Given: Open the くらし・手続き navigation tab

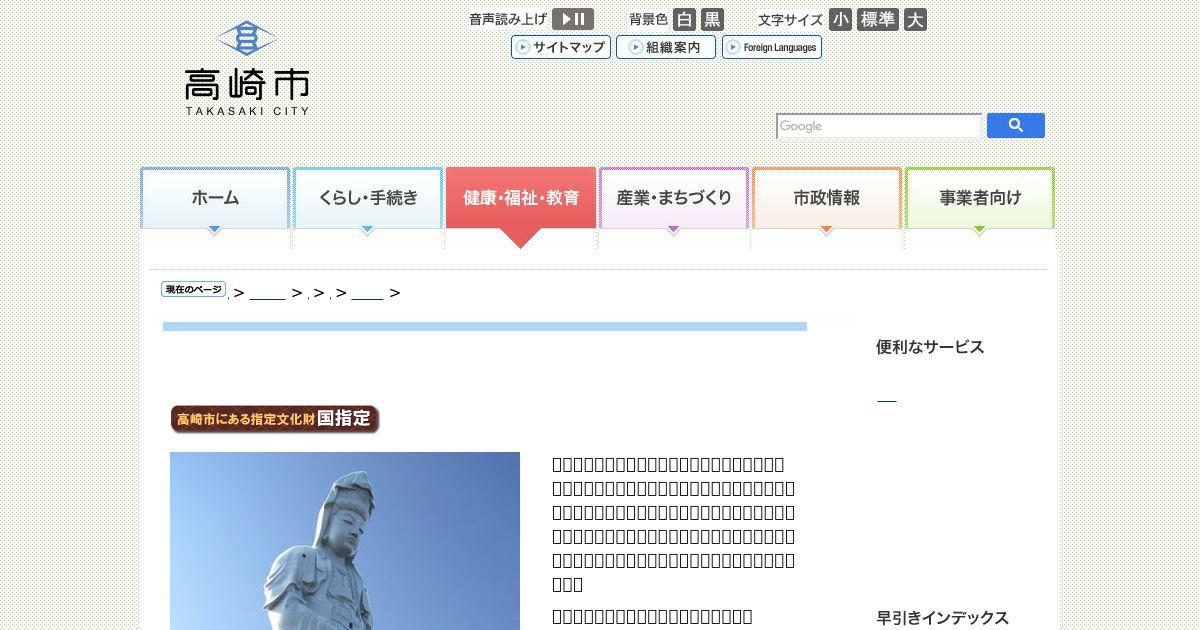Looking at the screenshot, I should (368, 199).
